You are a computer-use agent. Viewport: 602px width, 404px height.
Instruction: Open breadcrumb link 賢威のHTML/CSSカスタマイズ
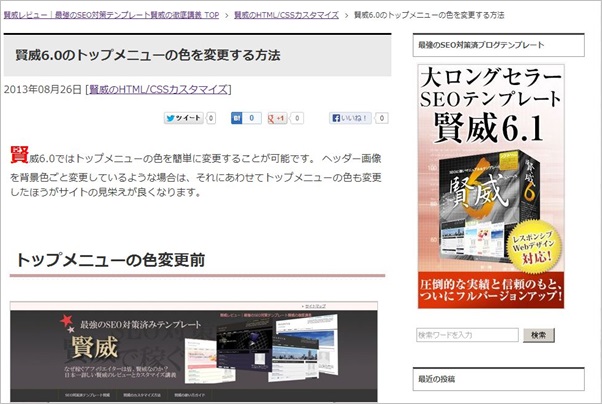pyautogui.click(x=286, y=15)
